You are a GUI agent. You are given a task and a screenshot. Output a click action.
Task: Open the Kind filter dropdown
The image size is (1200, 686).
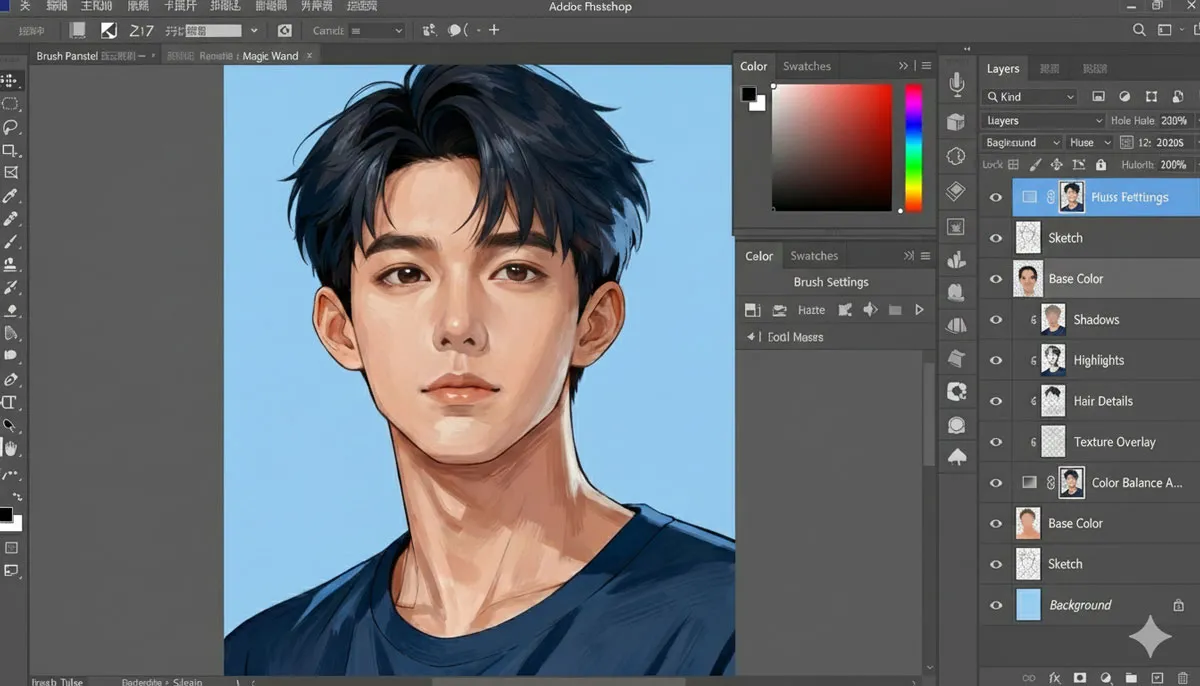[1029, 97]
